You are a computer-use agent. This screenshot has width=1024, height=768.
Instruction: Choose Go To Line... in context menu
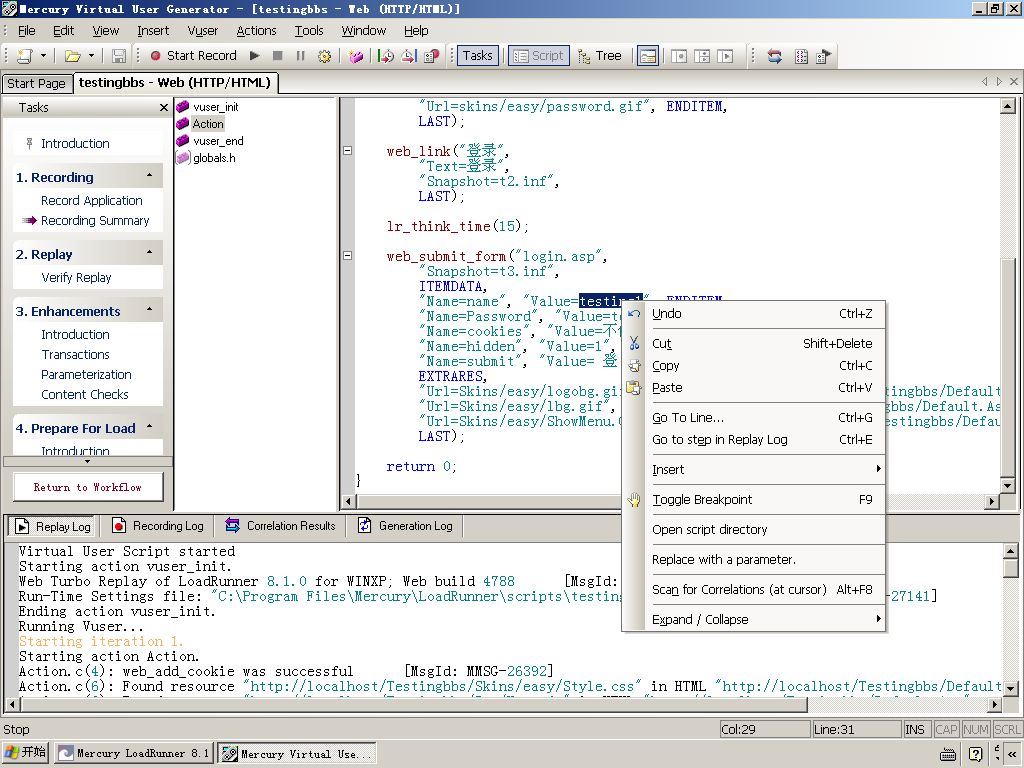[x=754, y=418]
